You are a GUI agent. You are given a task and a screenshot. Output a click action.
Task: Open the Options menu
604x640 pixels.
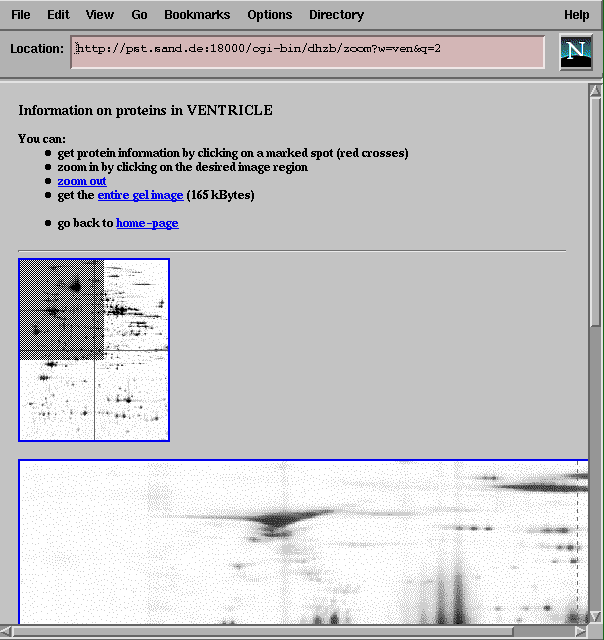point(270,15)
